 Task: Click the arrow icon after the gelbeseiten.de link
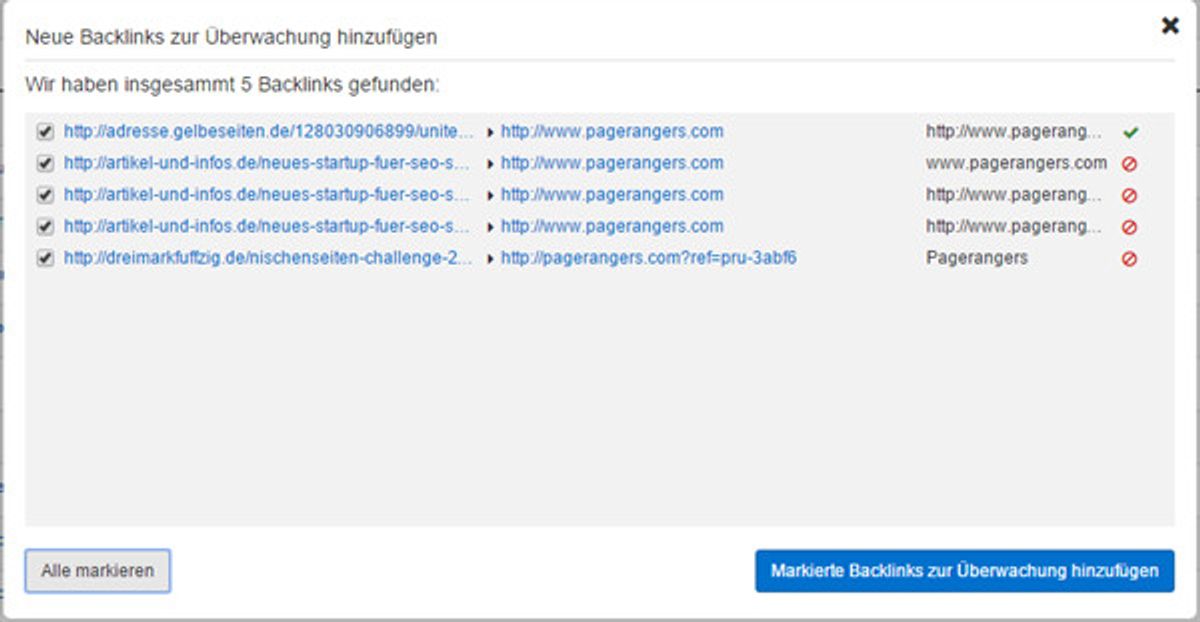point(490,132)
